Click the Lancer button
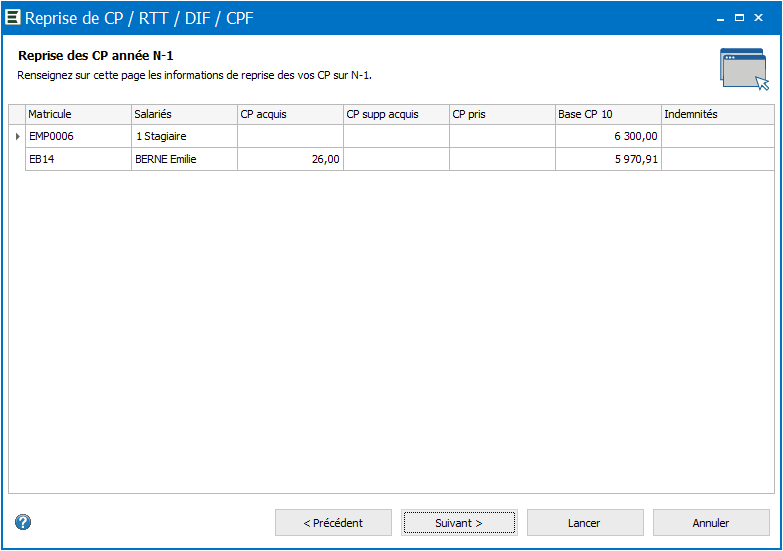 tap(585, 523)
